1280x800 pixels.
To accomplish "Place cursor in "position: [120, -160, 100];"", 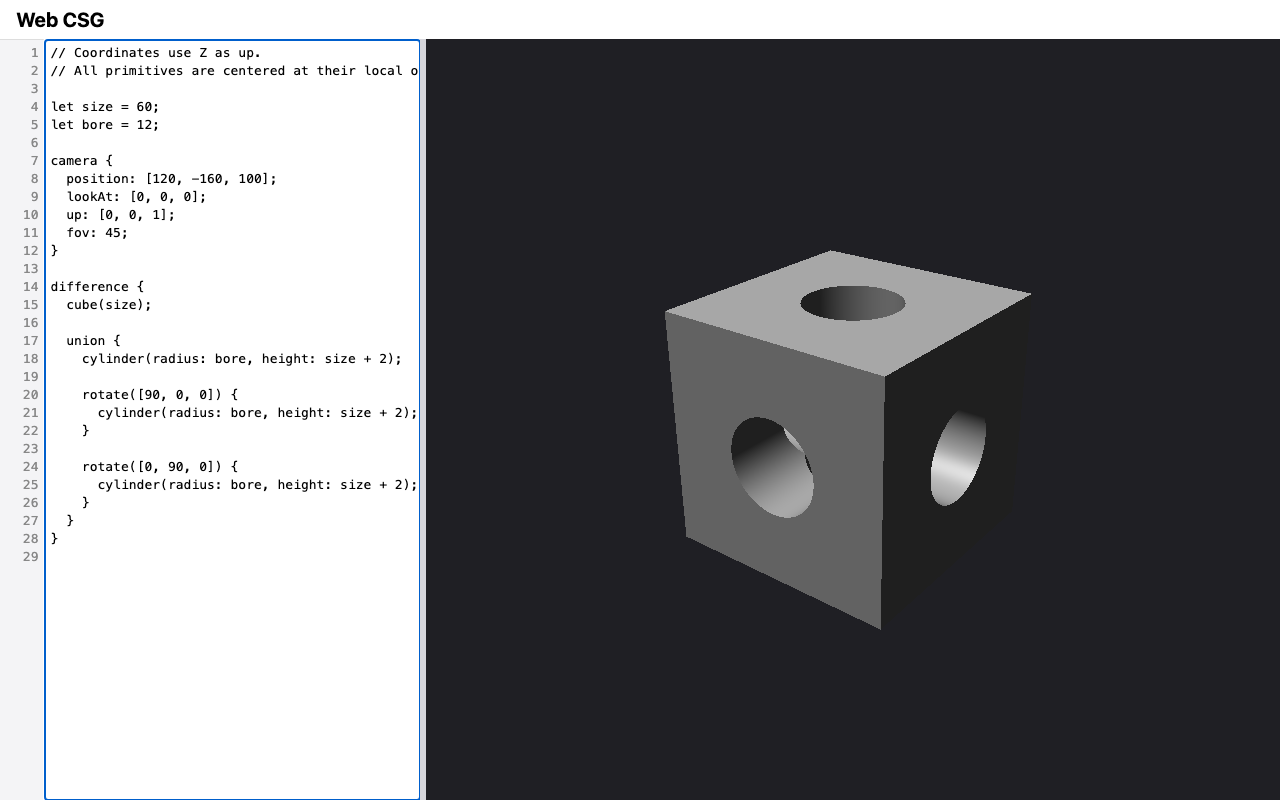I will [x=172, y=179].
